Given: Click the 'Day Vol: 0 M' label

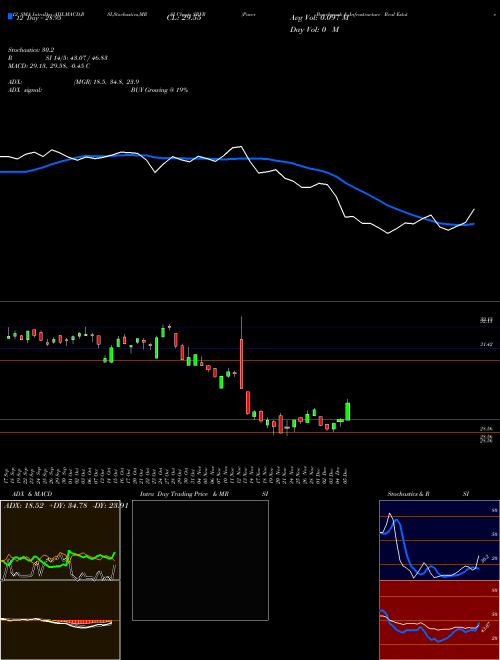Looking at the screenshot, I should [314, 30].
